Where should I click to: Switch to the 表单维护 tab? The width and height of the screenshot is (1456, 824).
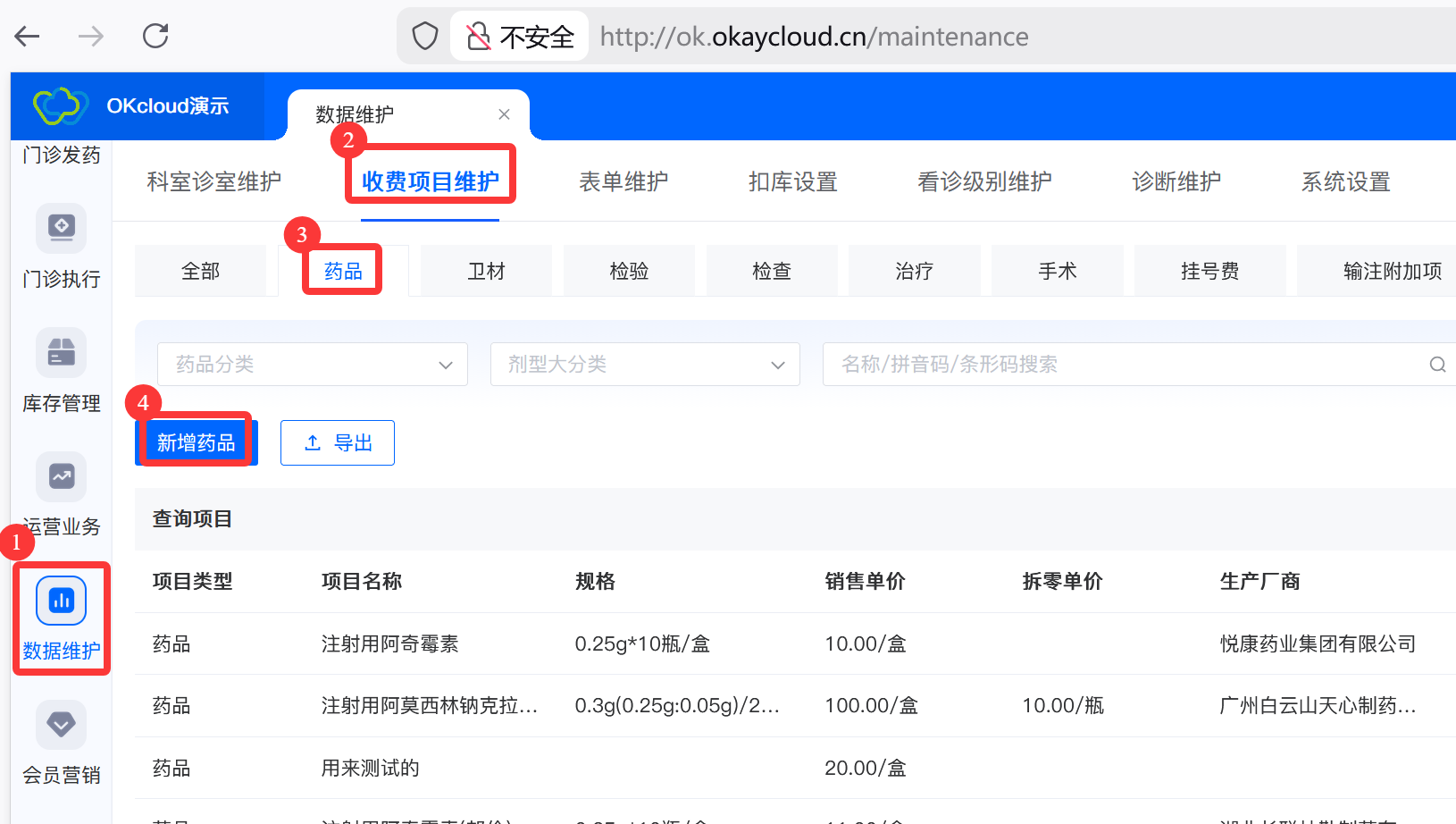coord(623,182)
